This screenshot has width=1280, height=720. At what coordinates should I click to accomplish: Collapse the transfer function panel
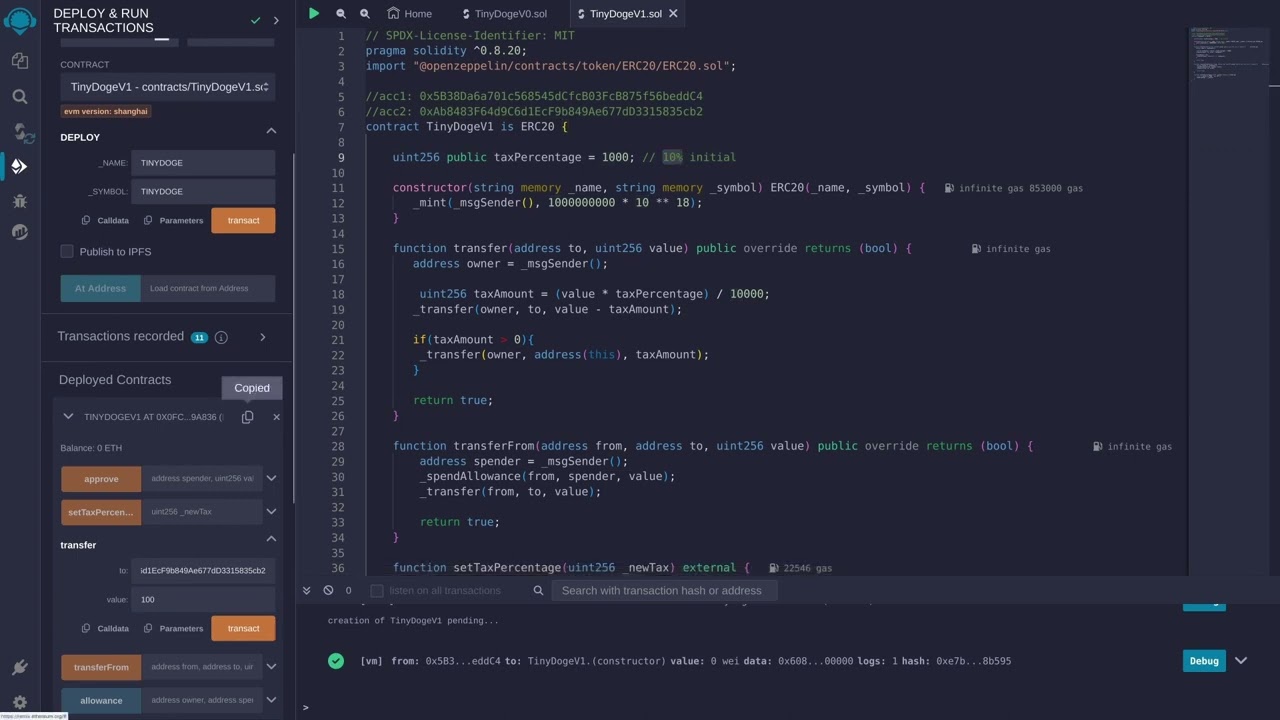click(271, 538)
